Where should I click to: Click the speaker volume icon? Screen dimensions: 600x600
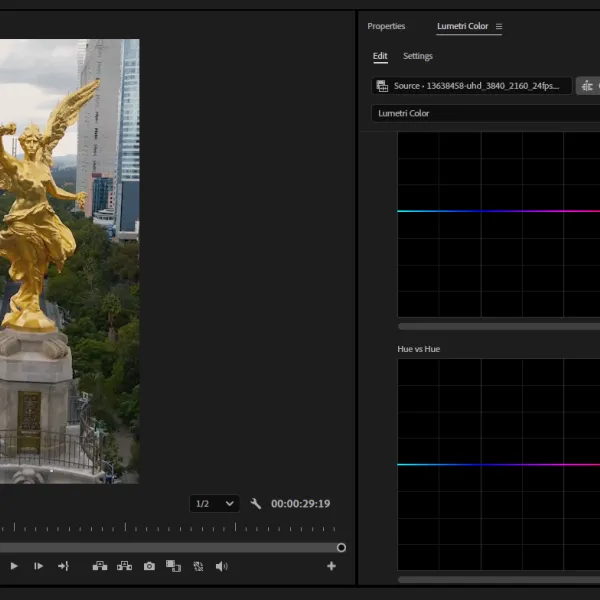222,566
